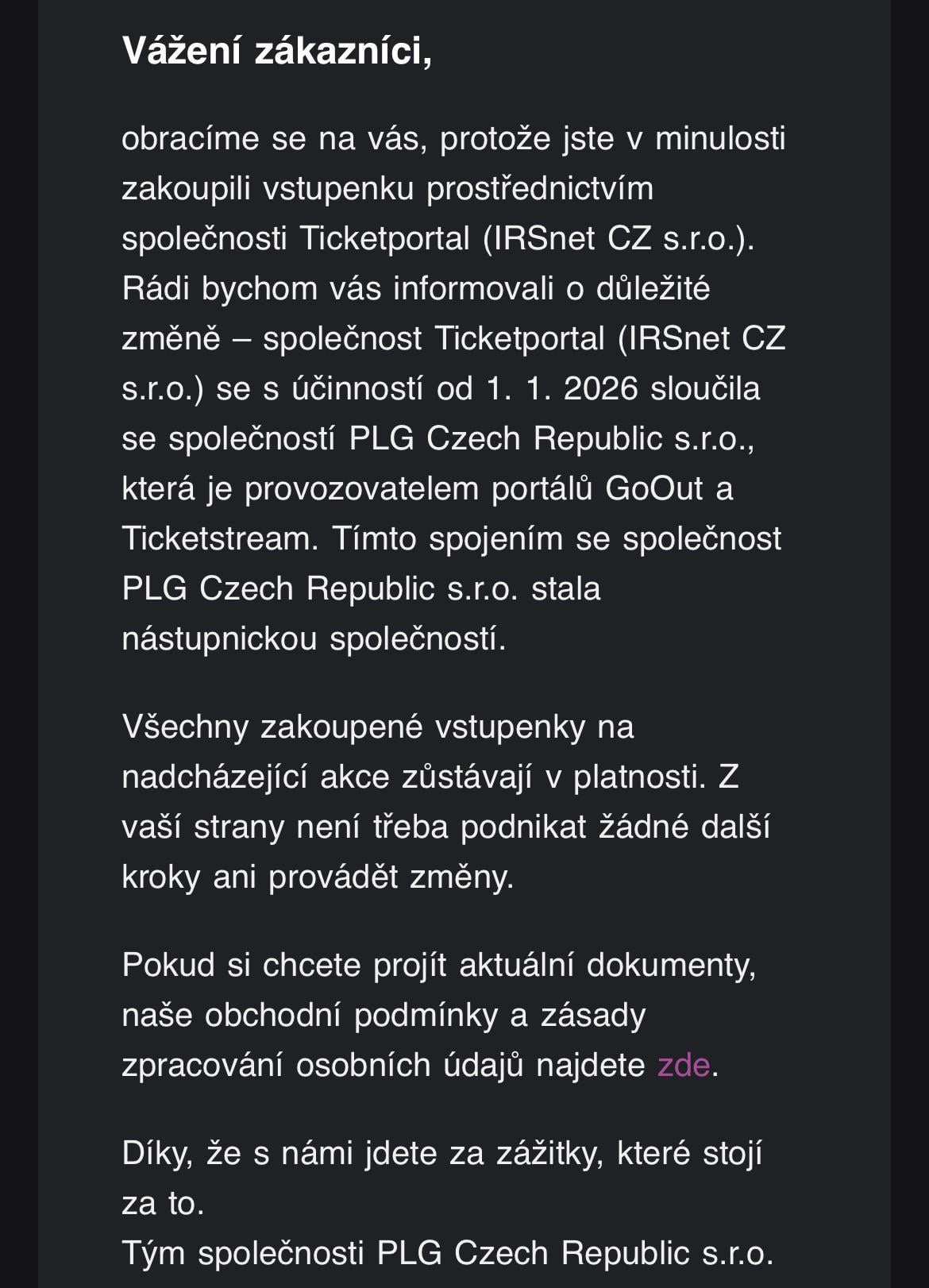Click the words "Rádi bychom vás informovali"
This screenshot has height=1288, width=929.
(x=337, y=288)
